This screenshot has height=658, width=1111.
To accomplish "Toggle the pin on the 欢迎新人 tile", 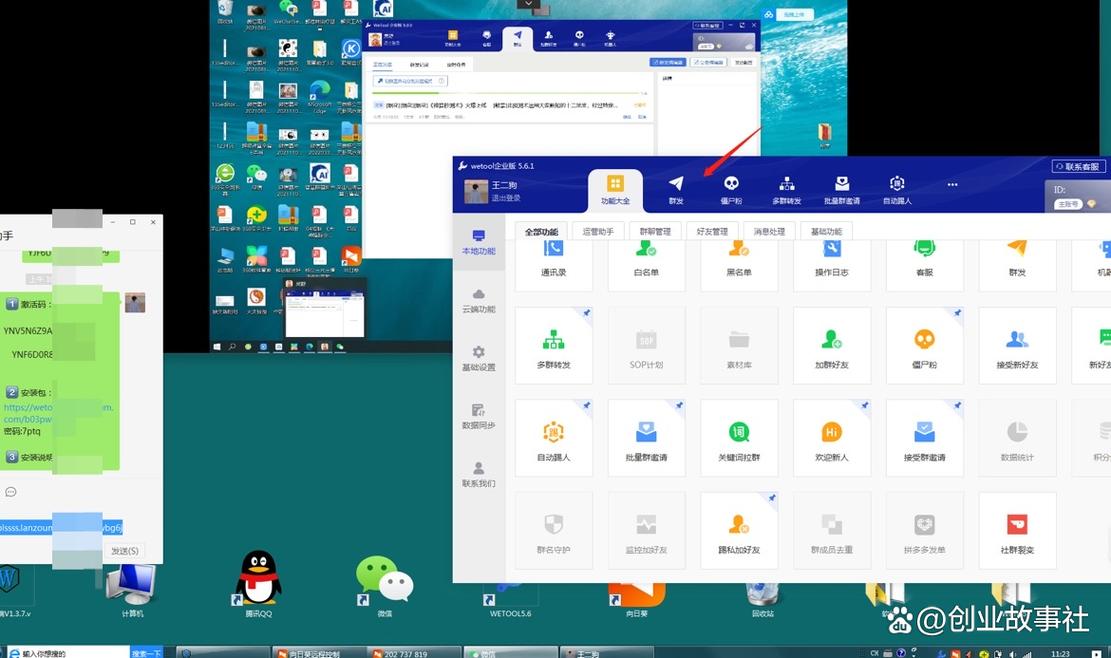I will (x=865, y=405).
